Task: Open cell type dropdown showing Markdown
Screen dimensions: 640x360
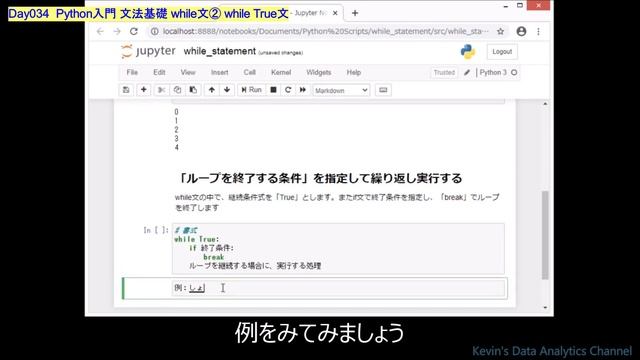Action: coord(341,90)
